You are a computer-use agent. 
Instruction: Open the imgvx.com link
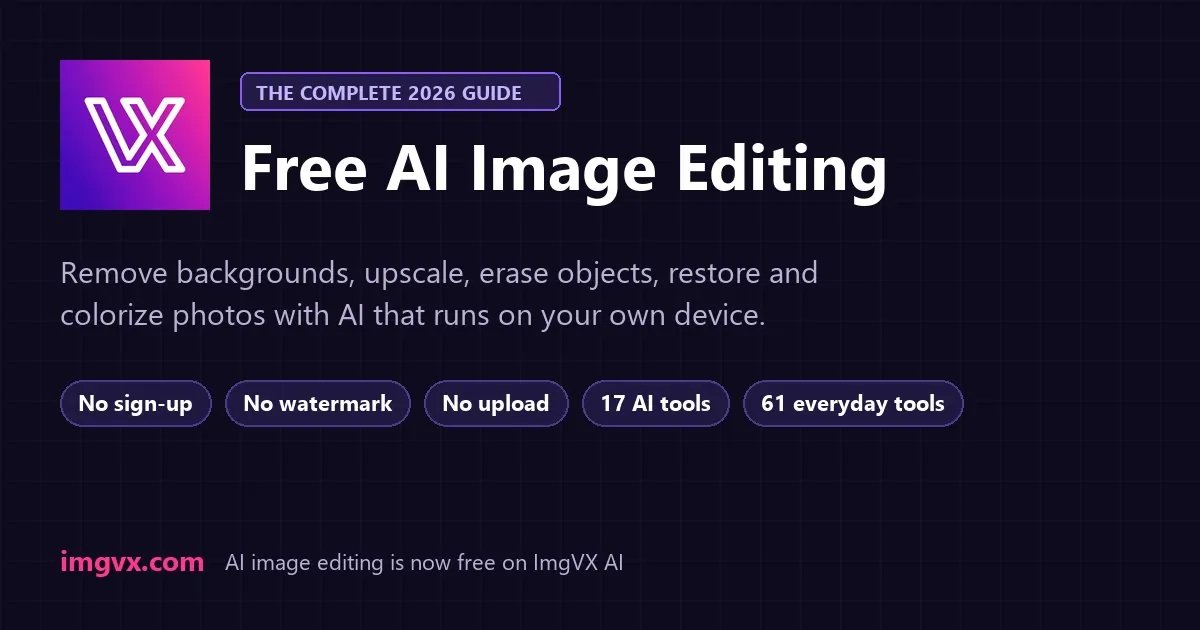(x=132, y=562)
